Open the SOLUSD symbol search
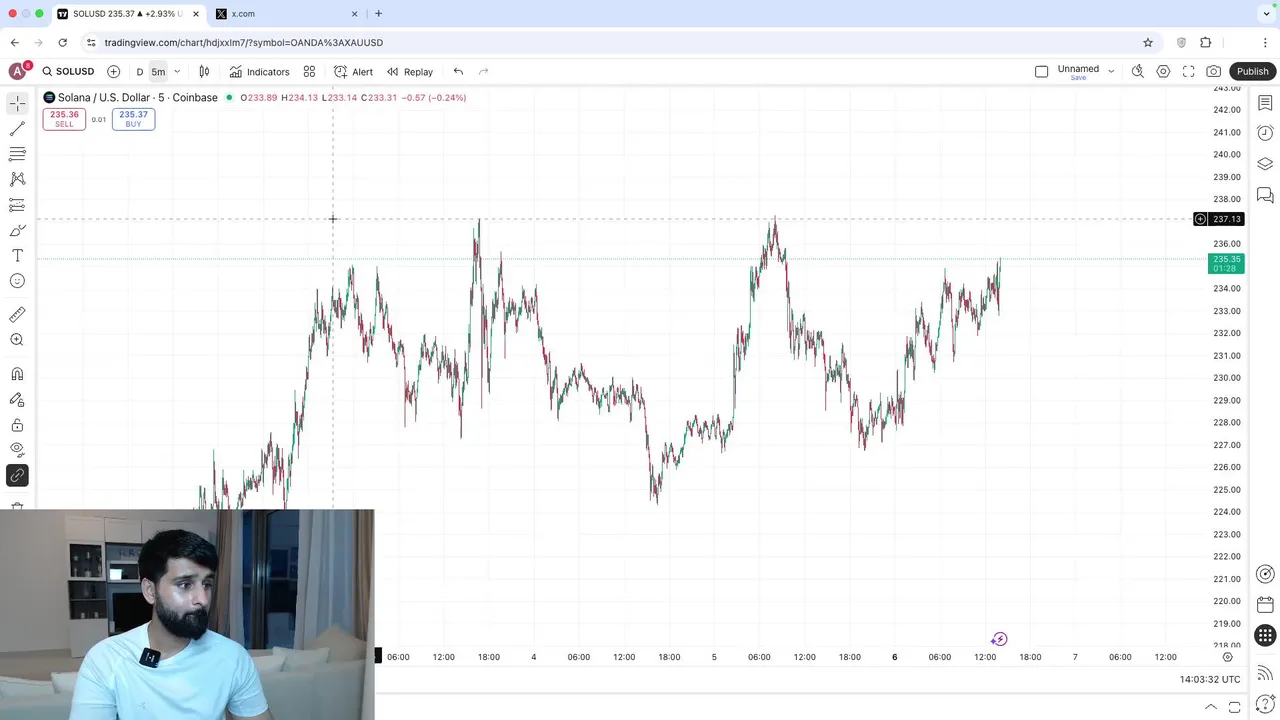The width and height of the screenshot is (1280, 720). coord(68,72)
